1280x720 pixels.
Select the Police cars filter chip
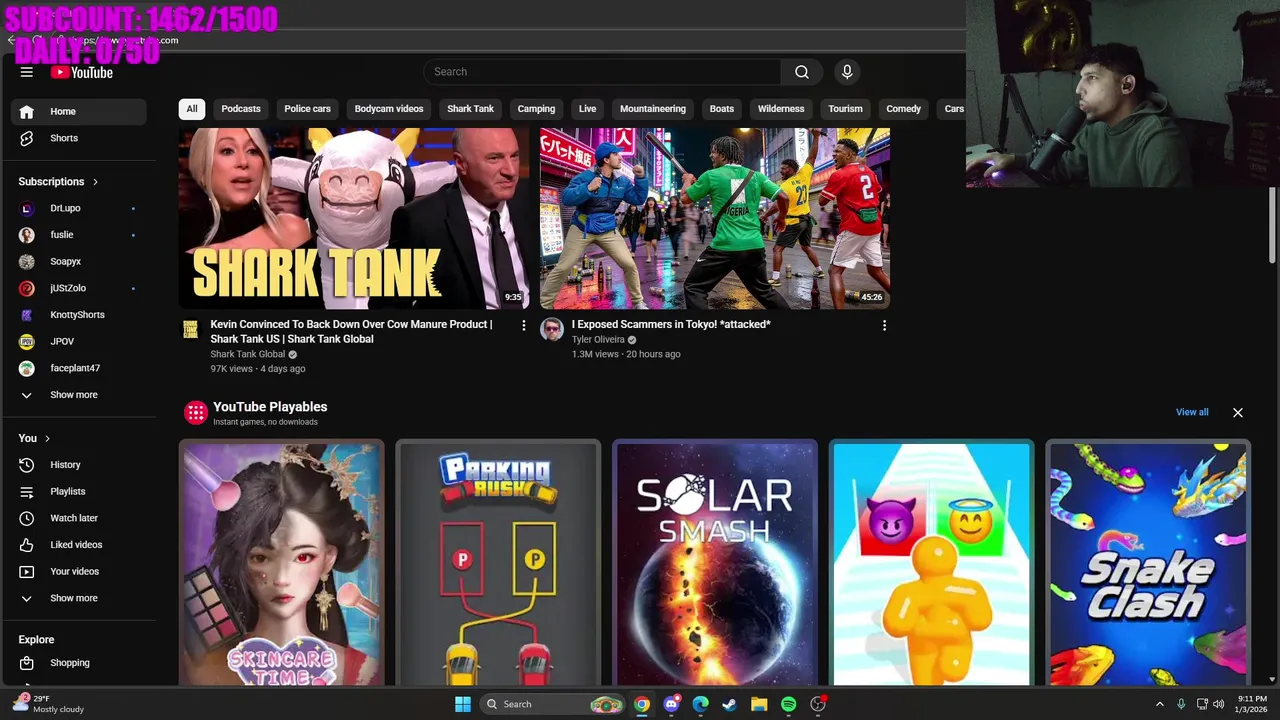point(307,109)
